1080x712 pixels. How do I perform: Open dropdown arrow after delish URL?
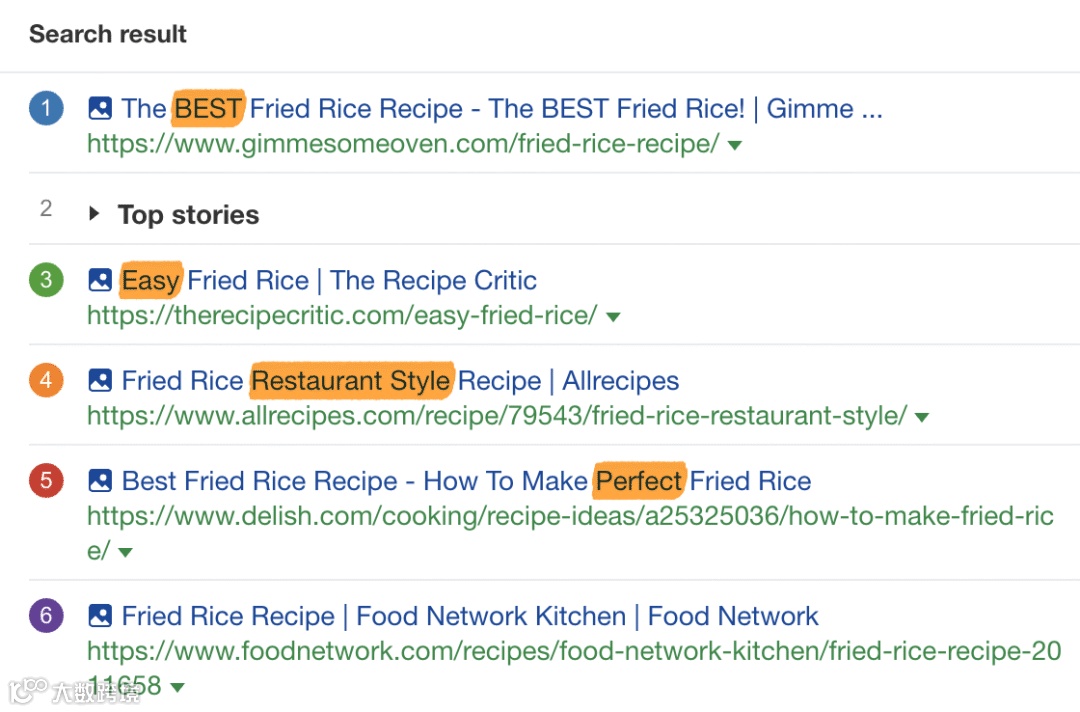tap(125, 552)
